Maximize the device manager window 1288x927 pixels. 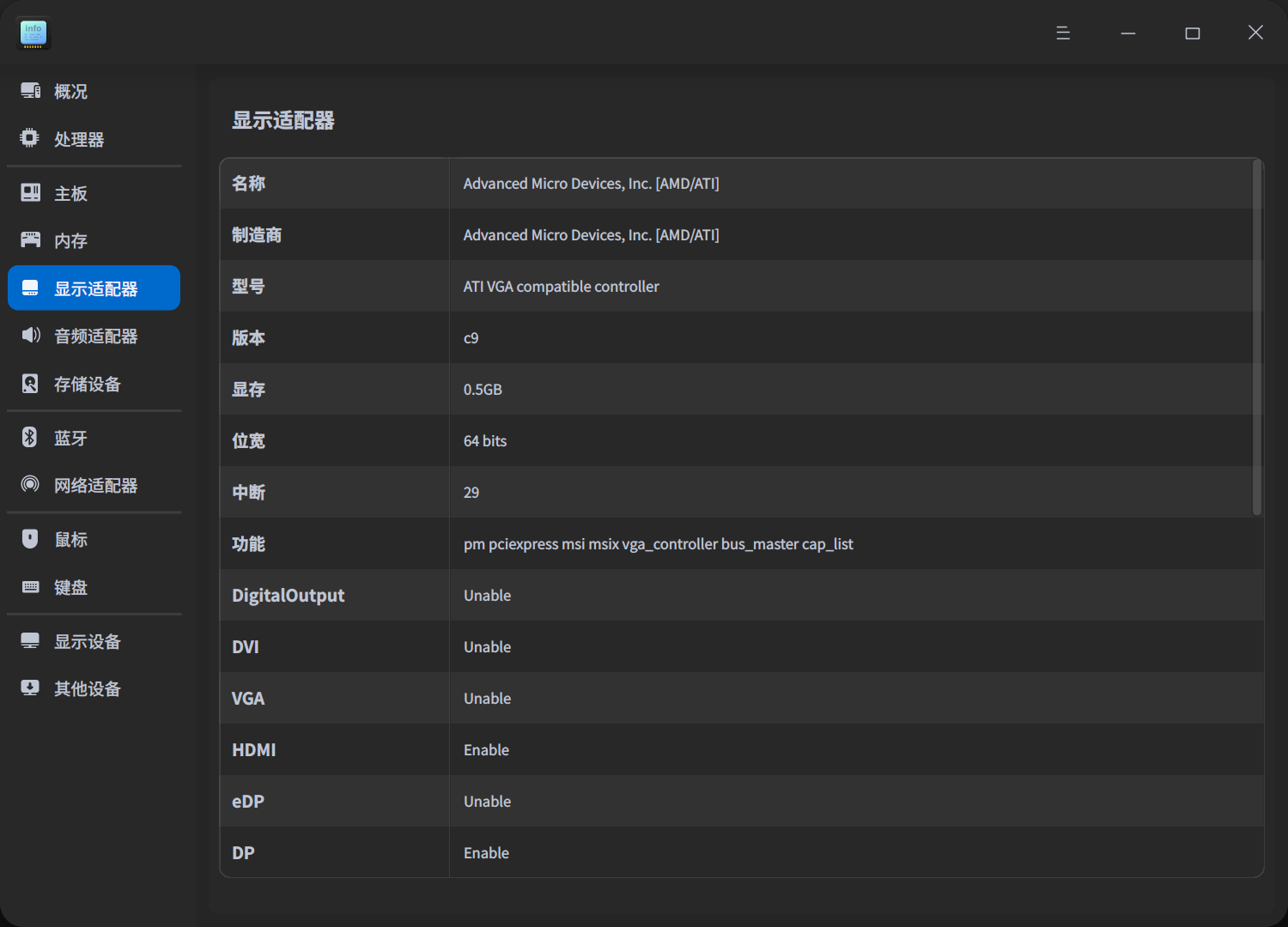pos(1193,33)
